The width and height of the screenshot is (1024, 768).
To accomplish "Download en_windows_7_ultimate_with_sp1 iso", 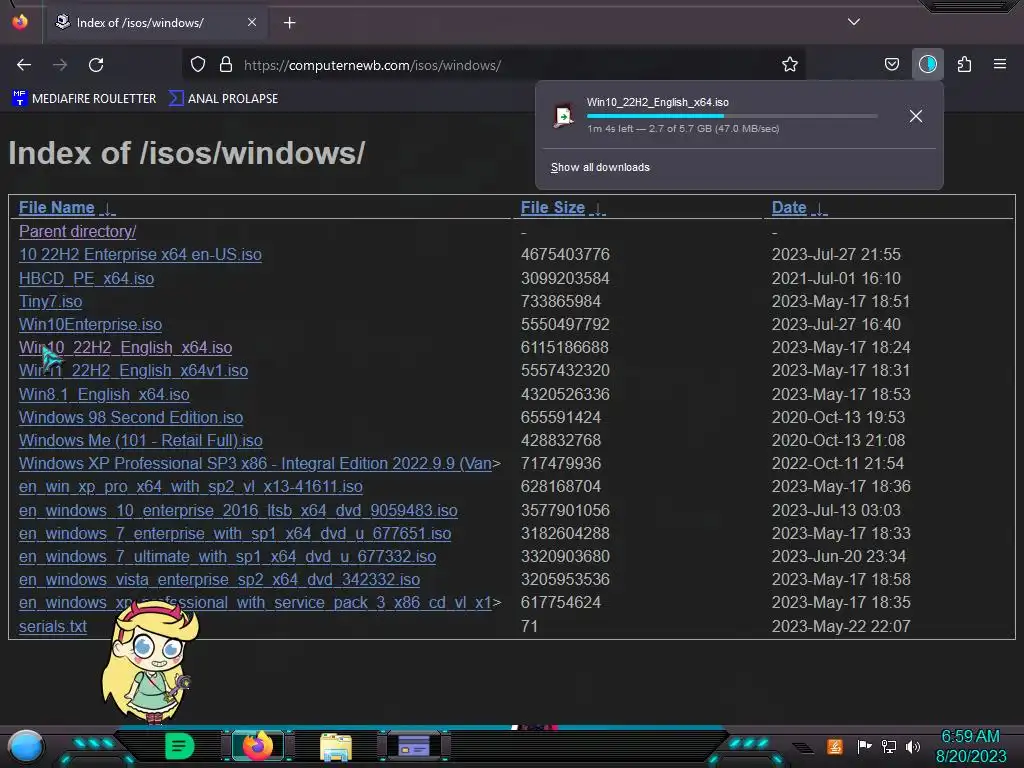I will tap(227, 556).
